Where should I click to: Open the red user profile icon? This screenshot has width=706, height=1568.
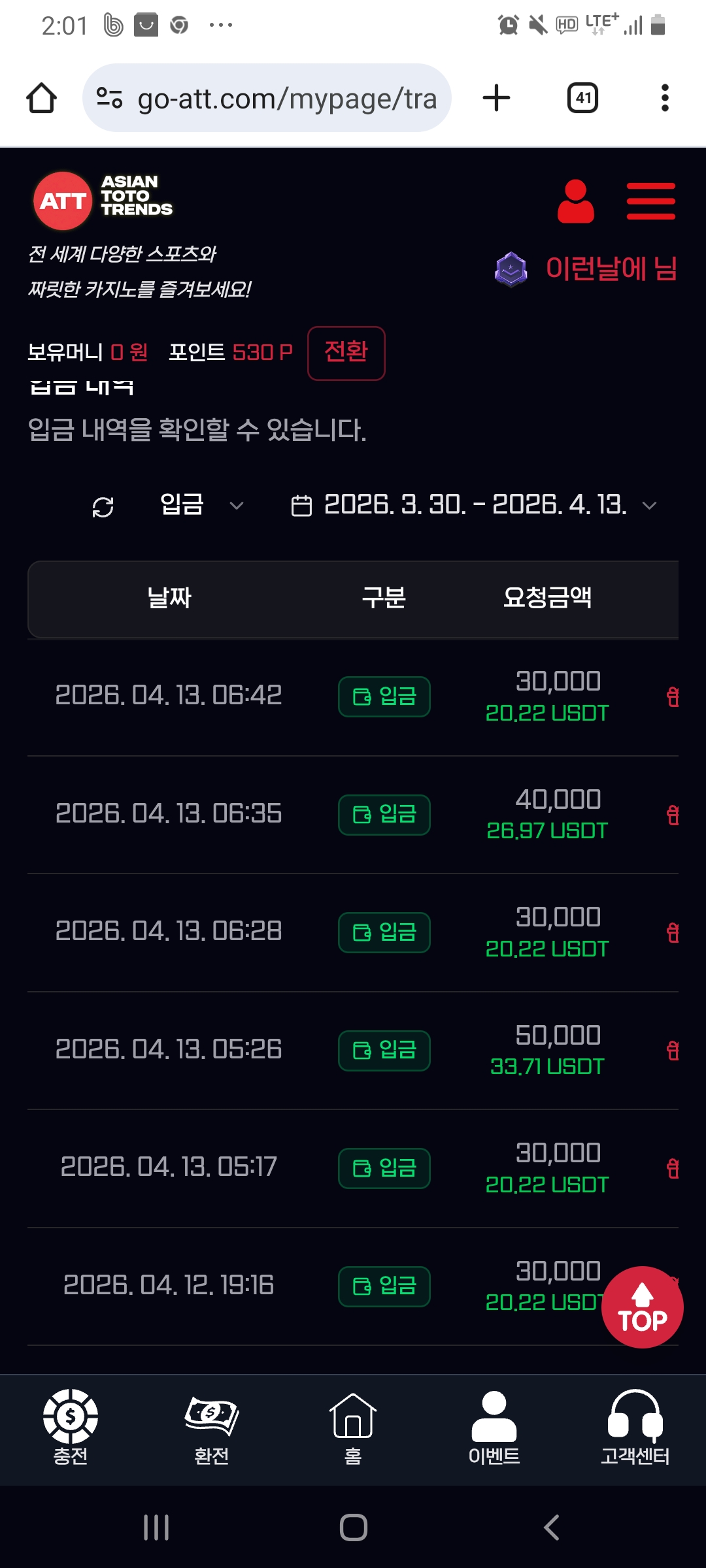(575, 201)
